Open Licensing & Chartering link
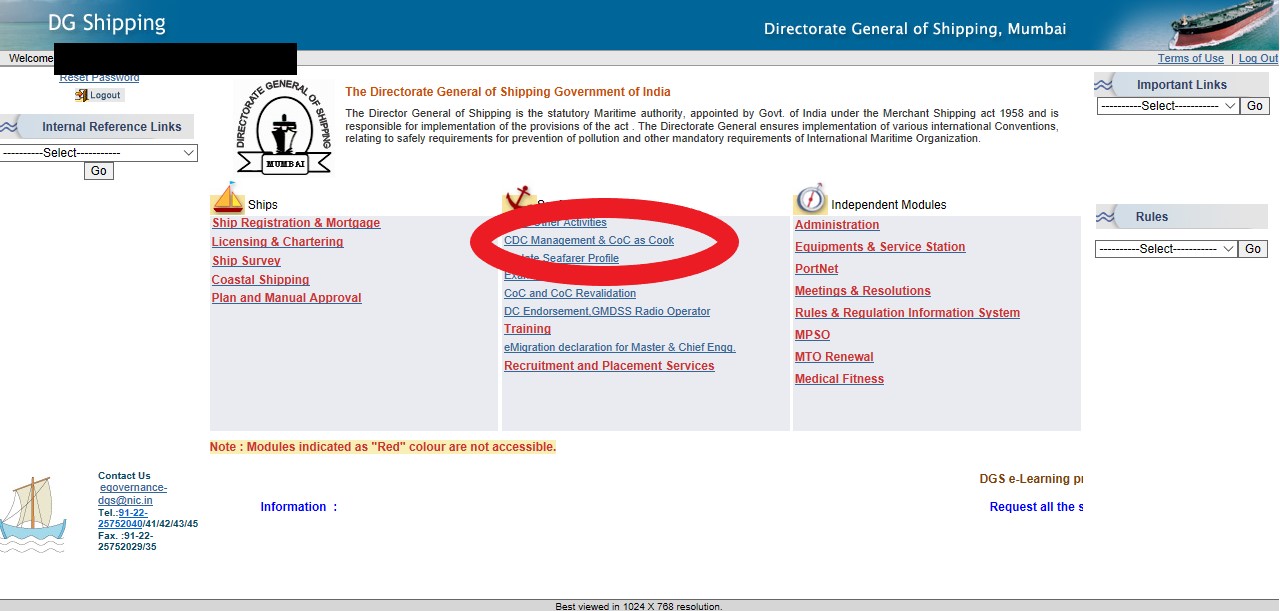This screenshot has height=611, width=1280. [277, 242]
